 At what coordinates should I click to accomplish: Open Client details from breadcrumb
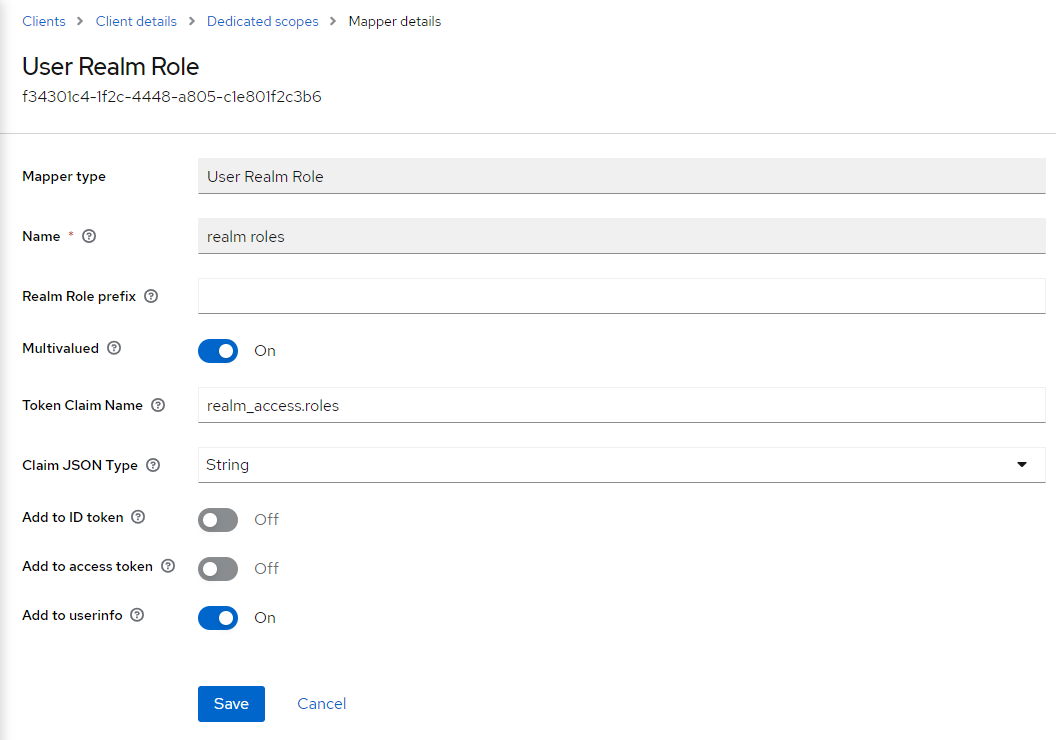(x=136, y=21)
